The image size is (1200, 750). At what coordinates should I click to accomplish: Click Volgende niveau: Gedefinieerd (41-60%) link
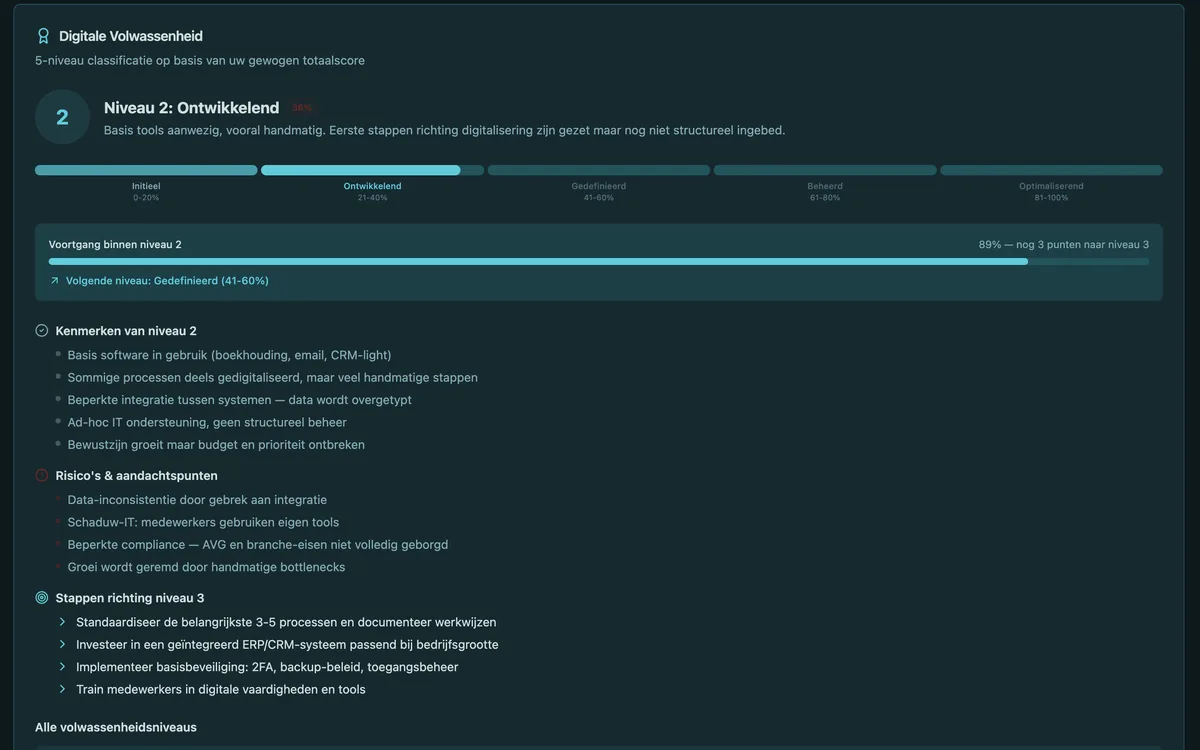[x=167, y=281]
